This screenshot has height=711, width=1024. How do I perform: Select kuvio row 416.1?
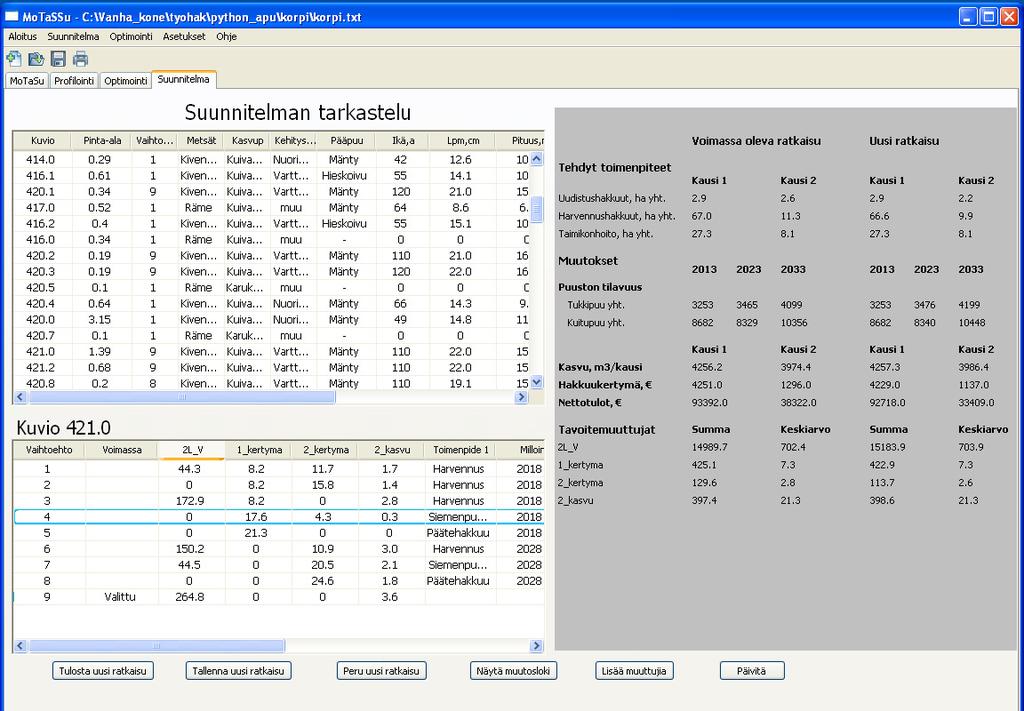coord(272,176)
